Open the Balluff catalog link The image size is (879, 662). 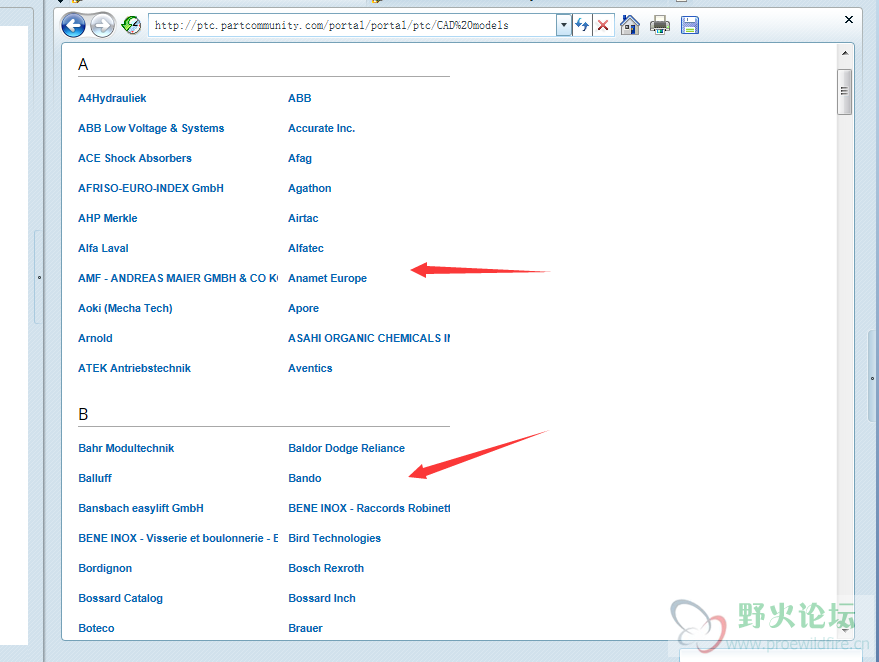pyautogui.click(x=95, y=478)
